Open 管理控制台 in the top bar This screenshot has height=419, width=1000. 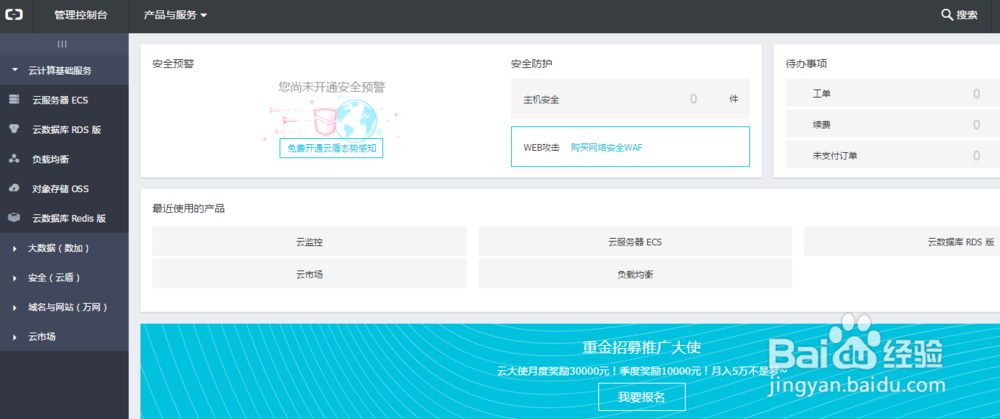click(x=81, y=15)
